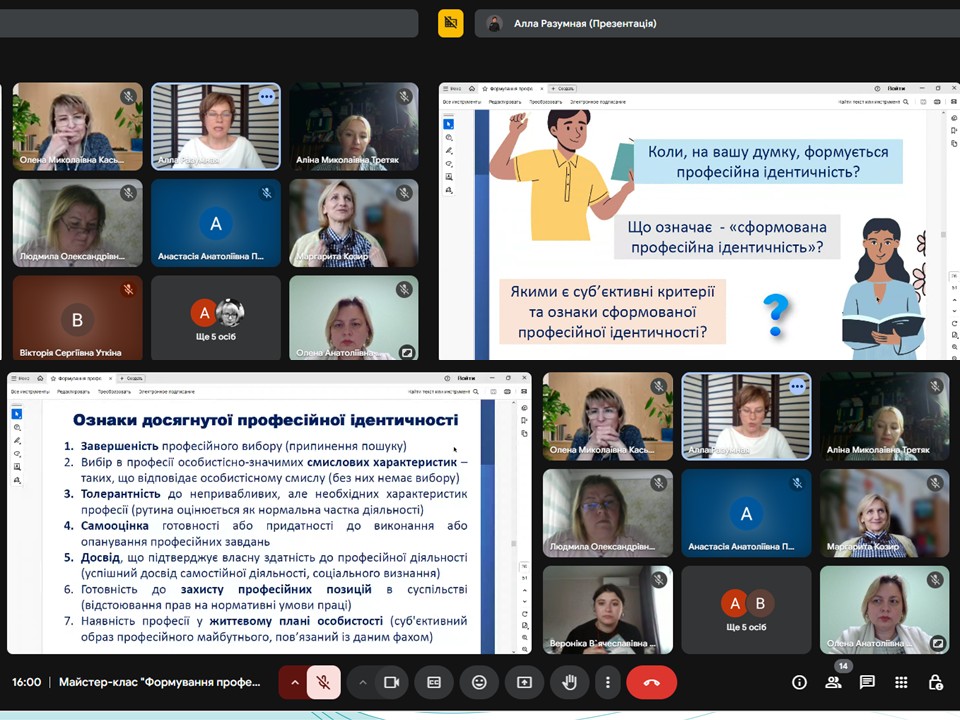The width and height of the screenshot is (960, 720).
Task: Open the "Ще 5 осіб" participants tile
Action: (216, 318)
